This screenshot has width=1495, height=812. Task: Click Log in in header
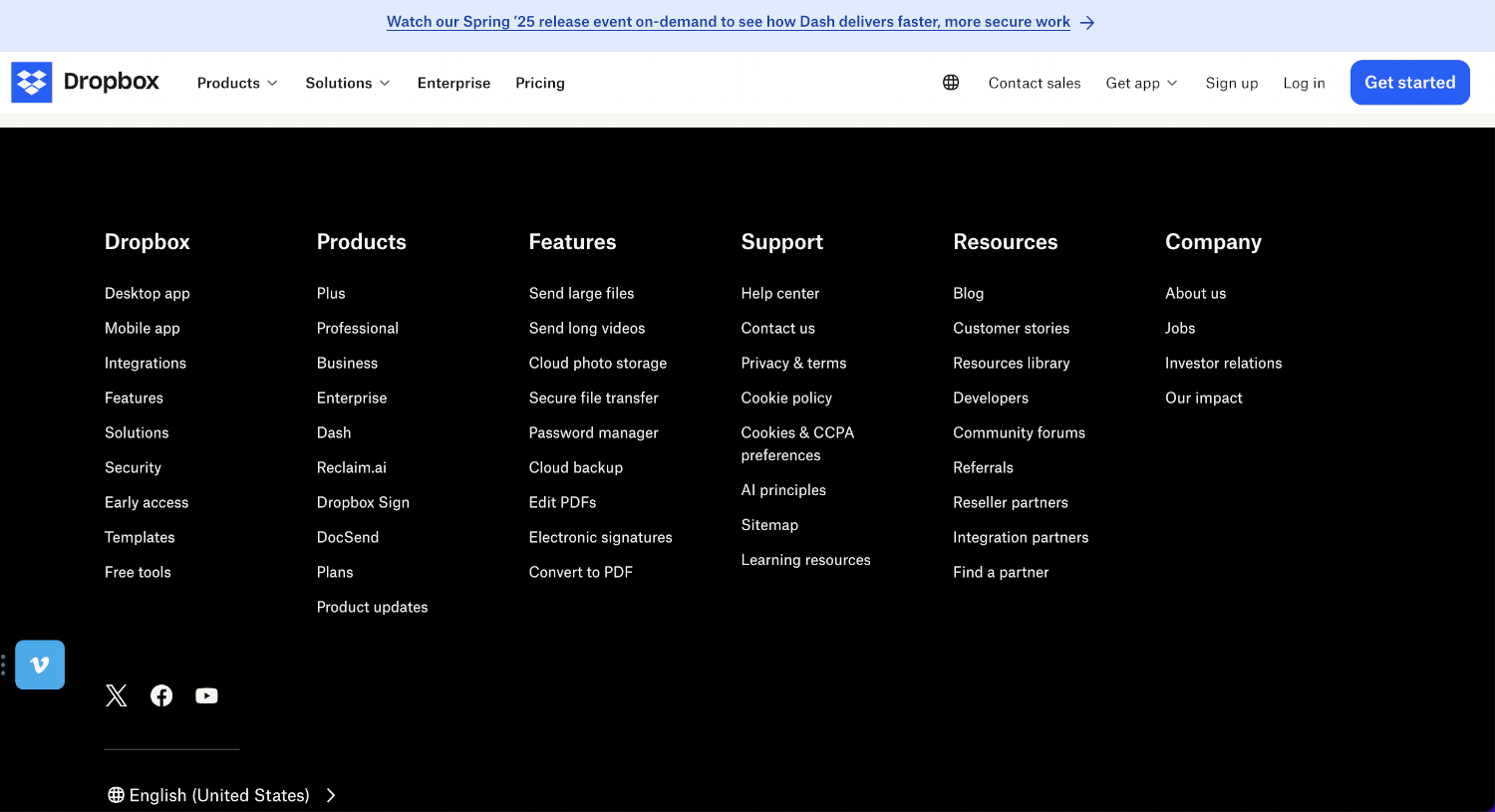click(x=1304, y=83)
